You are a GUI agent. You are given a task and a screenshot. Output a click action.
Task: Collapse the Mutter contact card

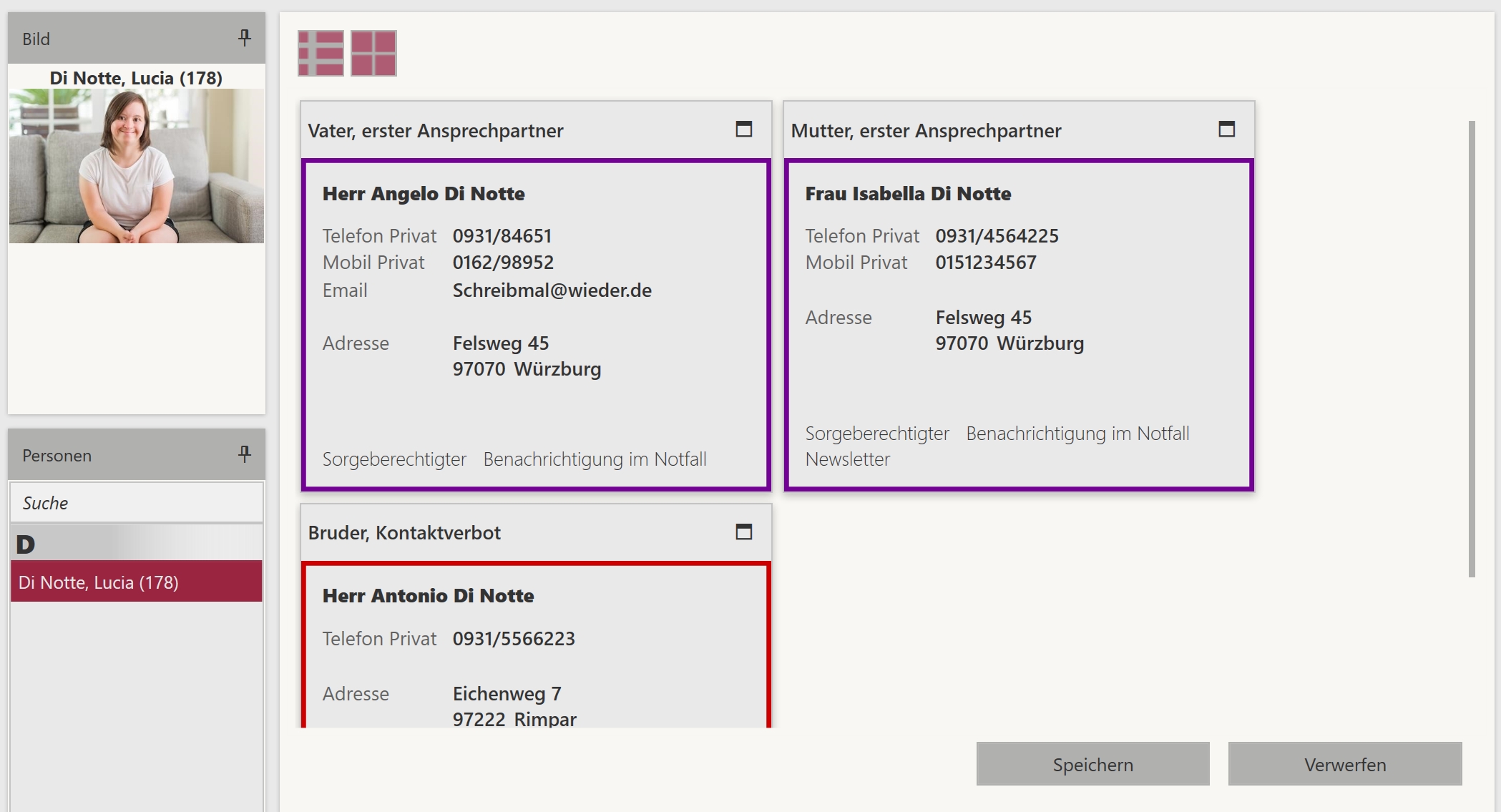(x=1226, y=129)
